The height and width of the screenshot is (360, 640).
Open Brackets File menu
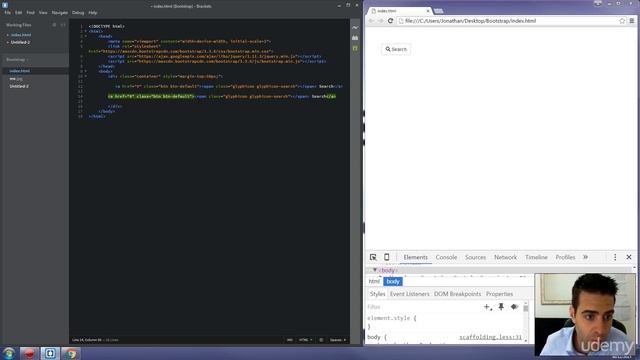pyautogui.click(x=8, y=13)
